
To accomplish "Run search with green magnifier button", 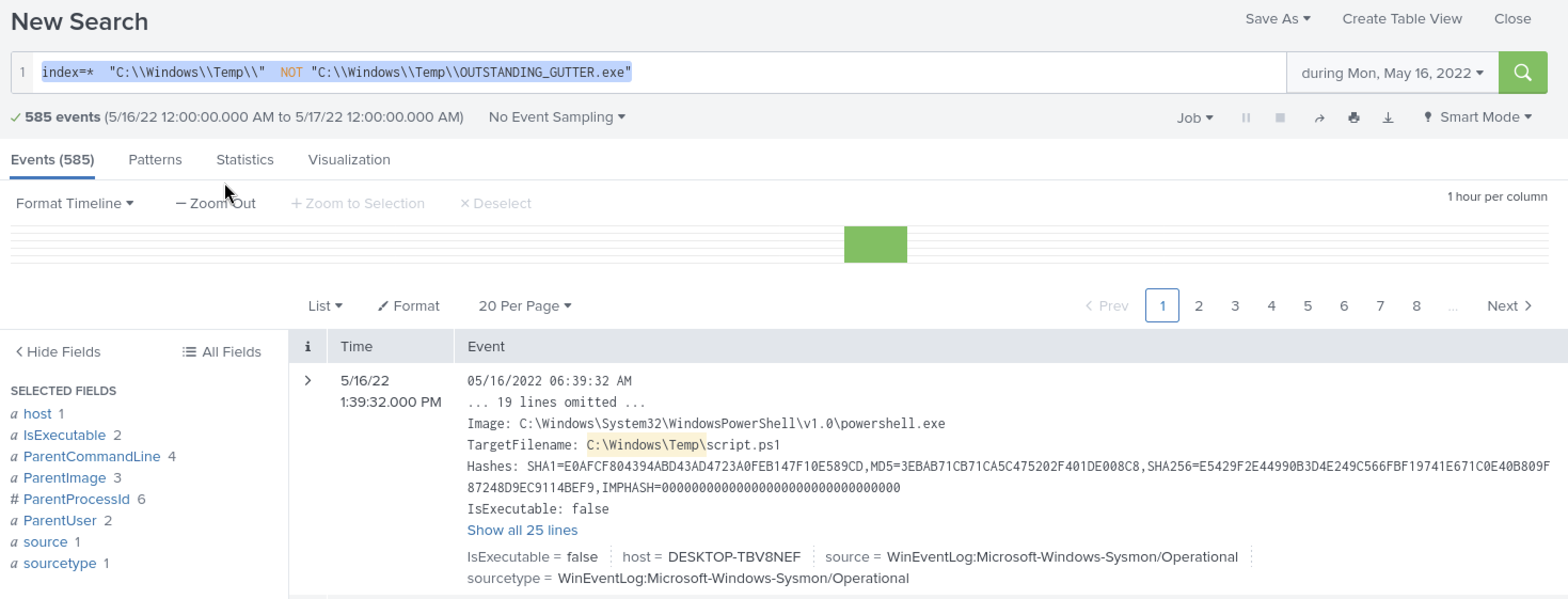I will (1522, 73).
